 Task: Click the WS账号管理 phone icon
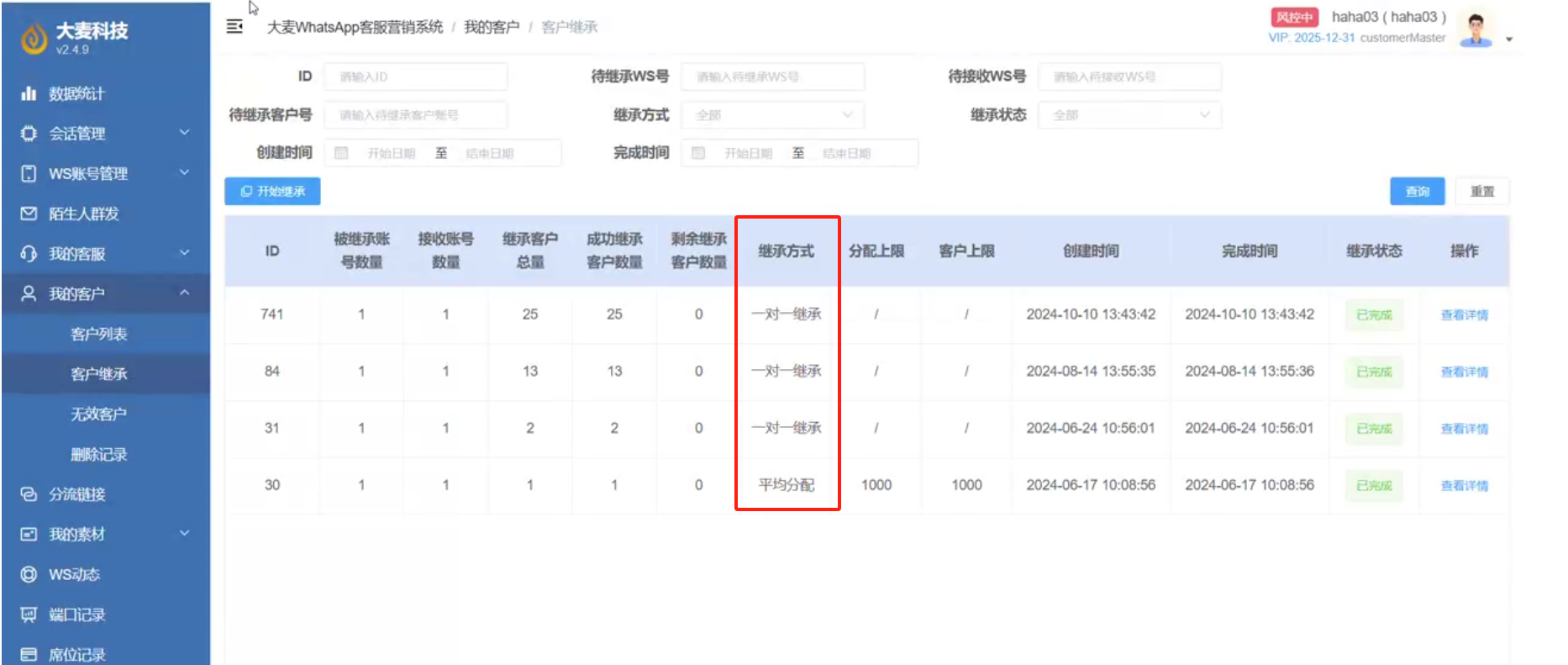29,173
